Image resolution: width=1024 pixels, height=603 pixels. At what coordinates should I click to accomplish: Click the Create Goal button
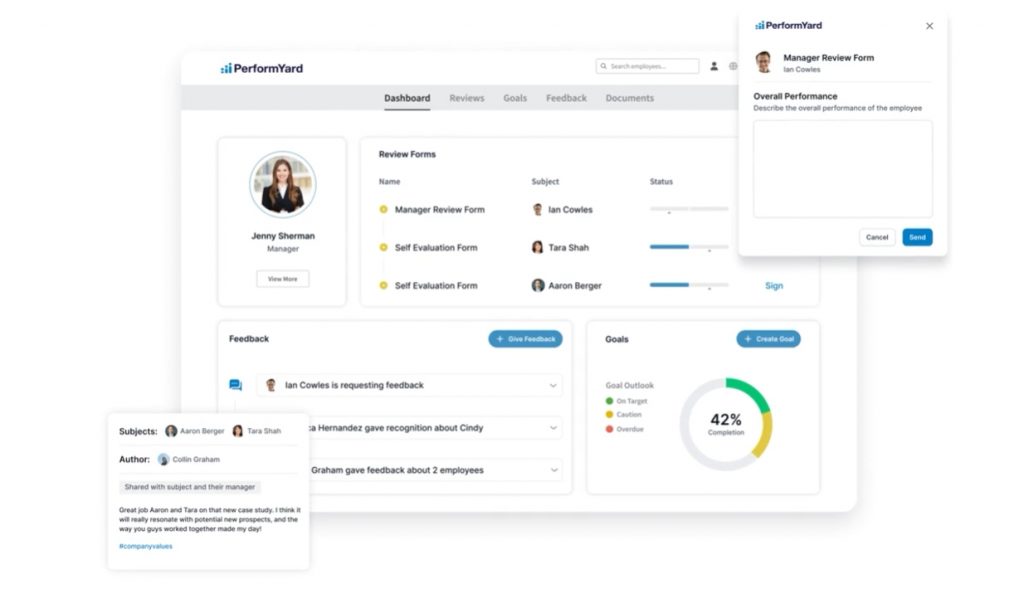(x=769, y=339)
